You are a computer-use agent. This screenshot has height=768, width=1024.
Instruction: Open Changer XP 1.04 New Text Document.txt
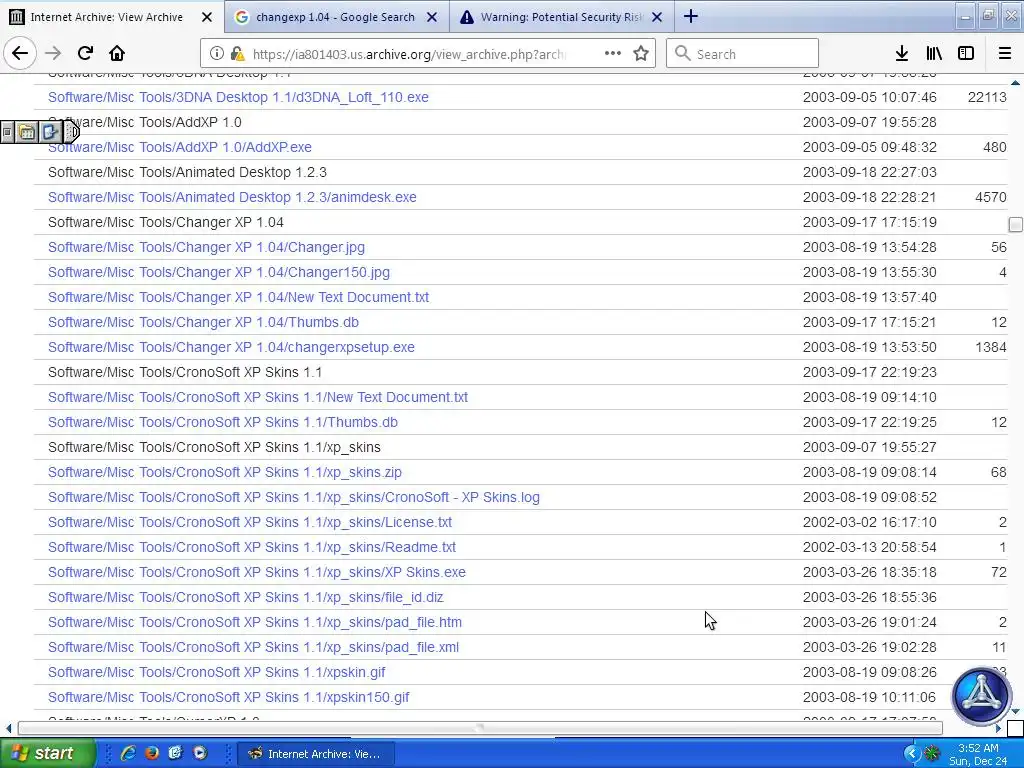point(238,297)
